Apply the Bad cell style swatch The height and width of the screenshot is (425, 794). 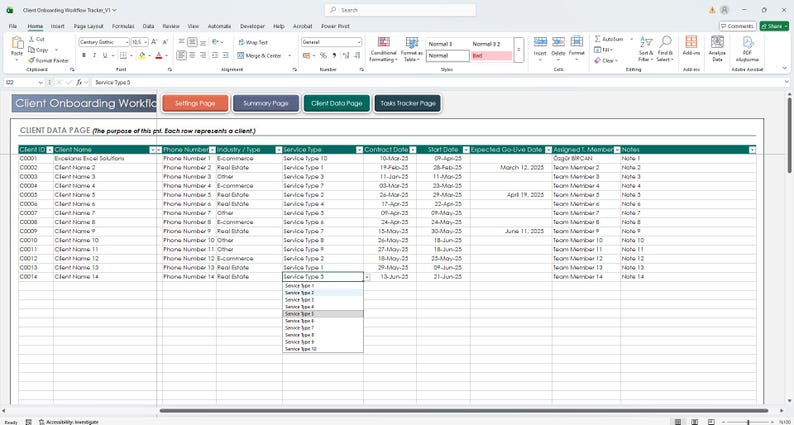pyautogui.click(x=492, y=56)
